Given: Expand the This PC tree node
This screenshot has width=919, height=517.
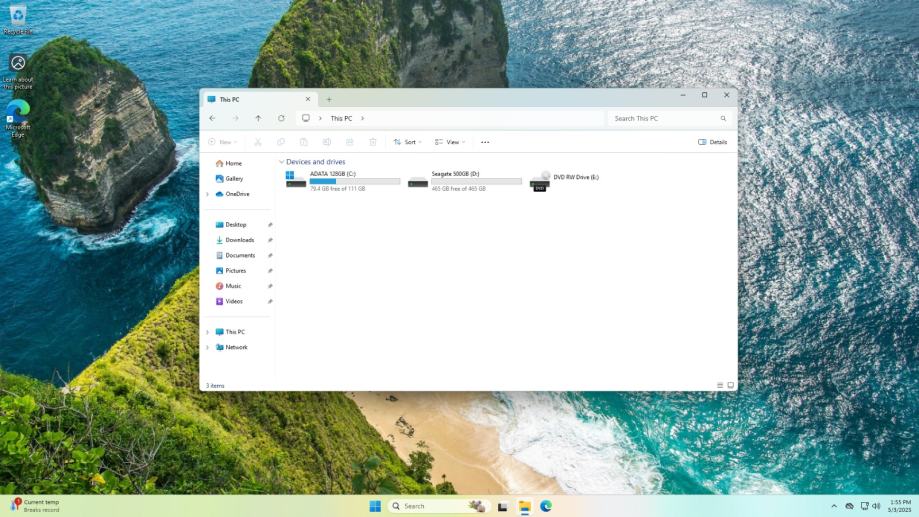Looking at the screenshot, I should pos(207,332).
